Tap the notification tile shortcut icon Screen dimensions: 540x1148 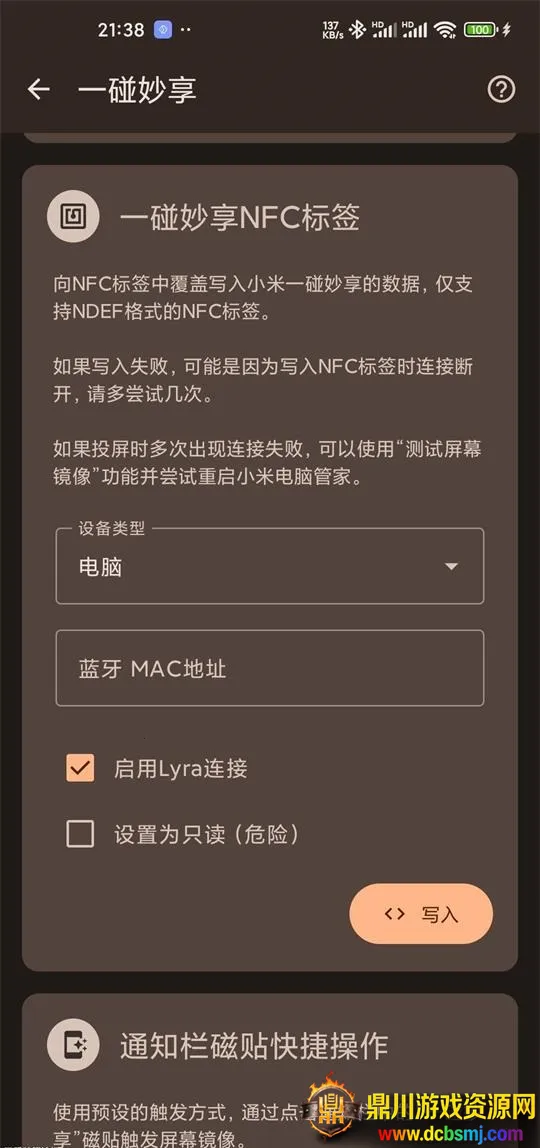click(x=73, y=1046)
